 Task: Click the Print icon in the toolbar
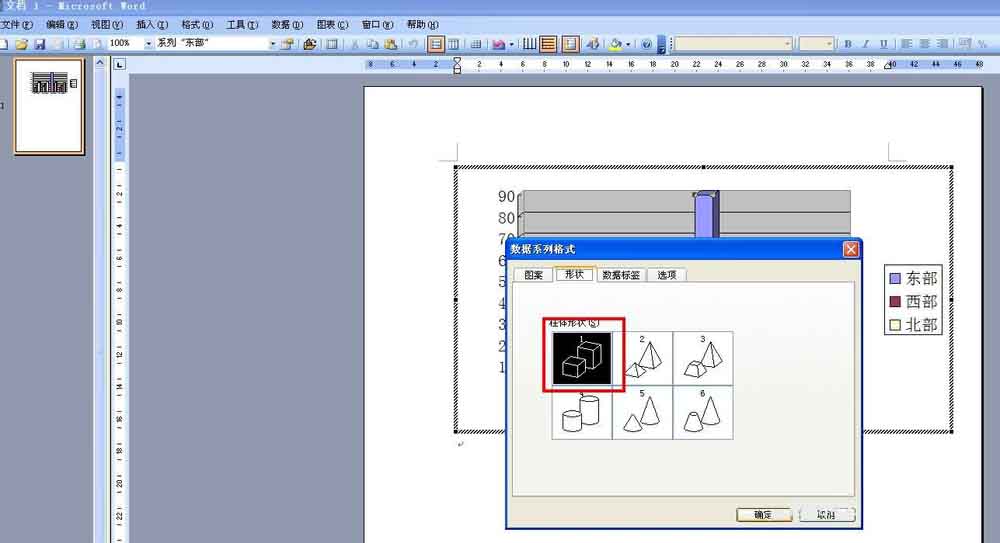78,44
